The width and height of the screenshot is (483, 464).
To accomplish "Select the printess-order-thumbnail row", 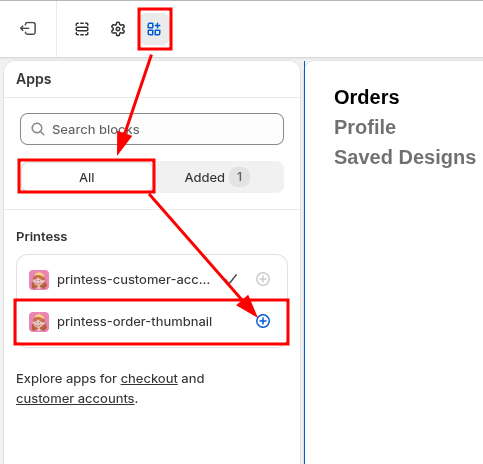I will click(x=152, y=322).
